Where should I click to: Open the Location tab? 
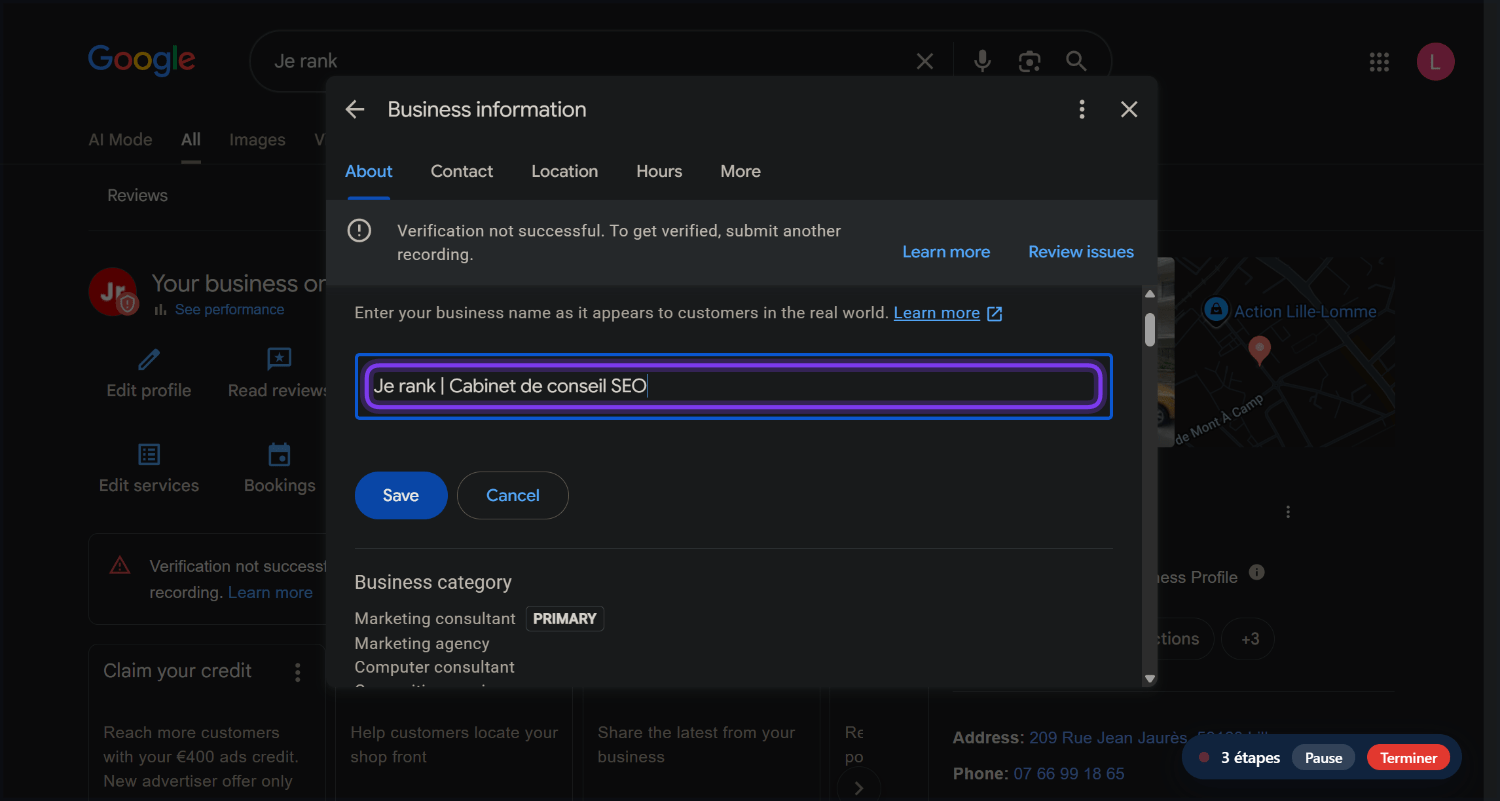click(x=565, y=172)
